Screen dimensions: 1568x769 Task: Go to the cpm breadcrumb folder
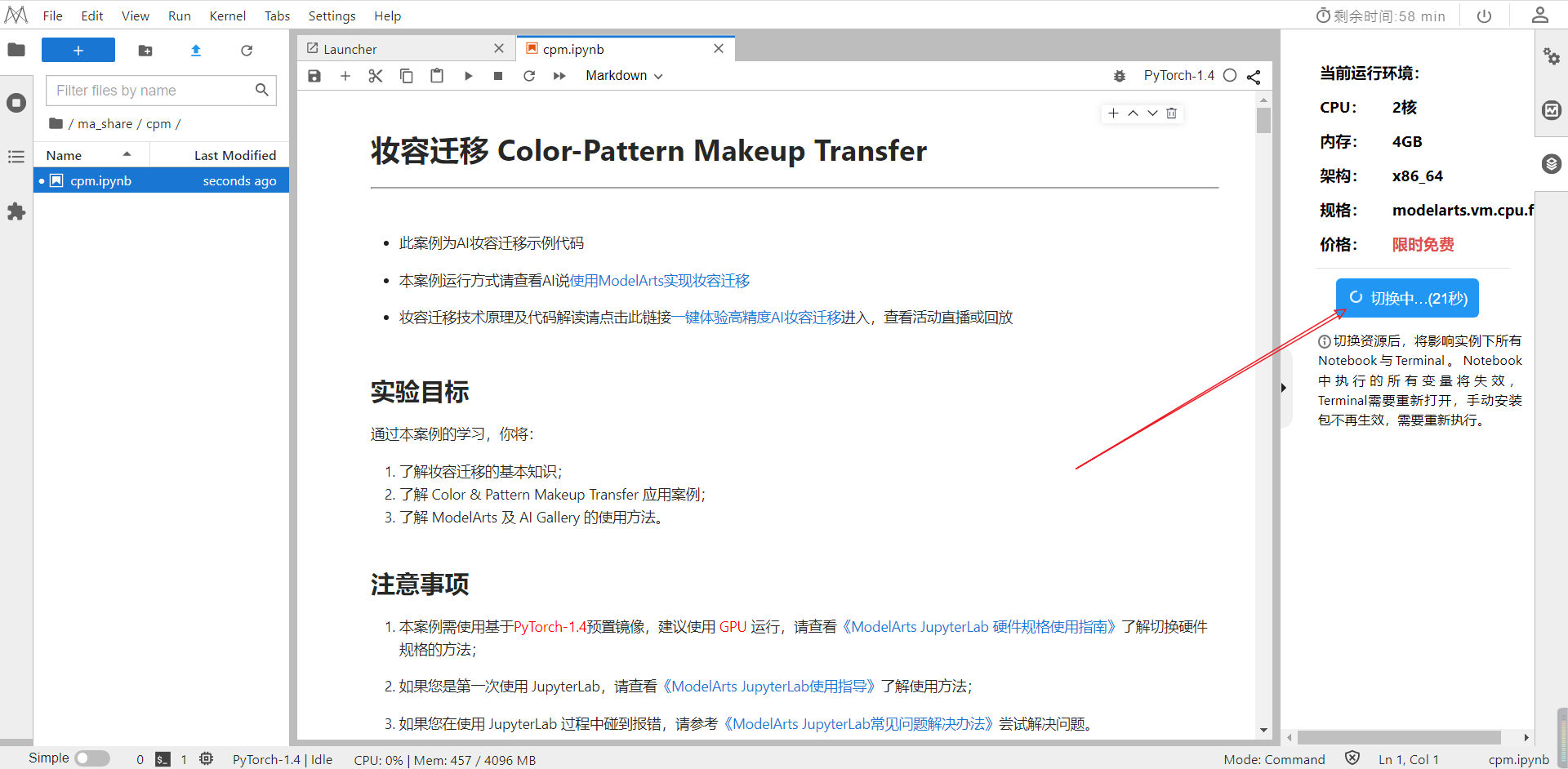pyautogui.click(x=158, y=124)
